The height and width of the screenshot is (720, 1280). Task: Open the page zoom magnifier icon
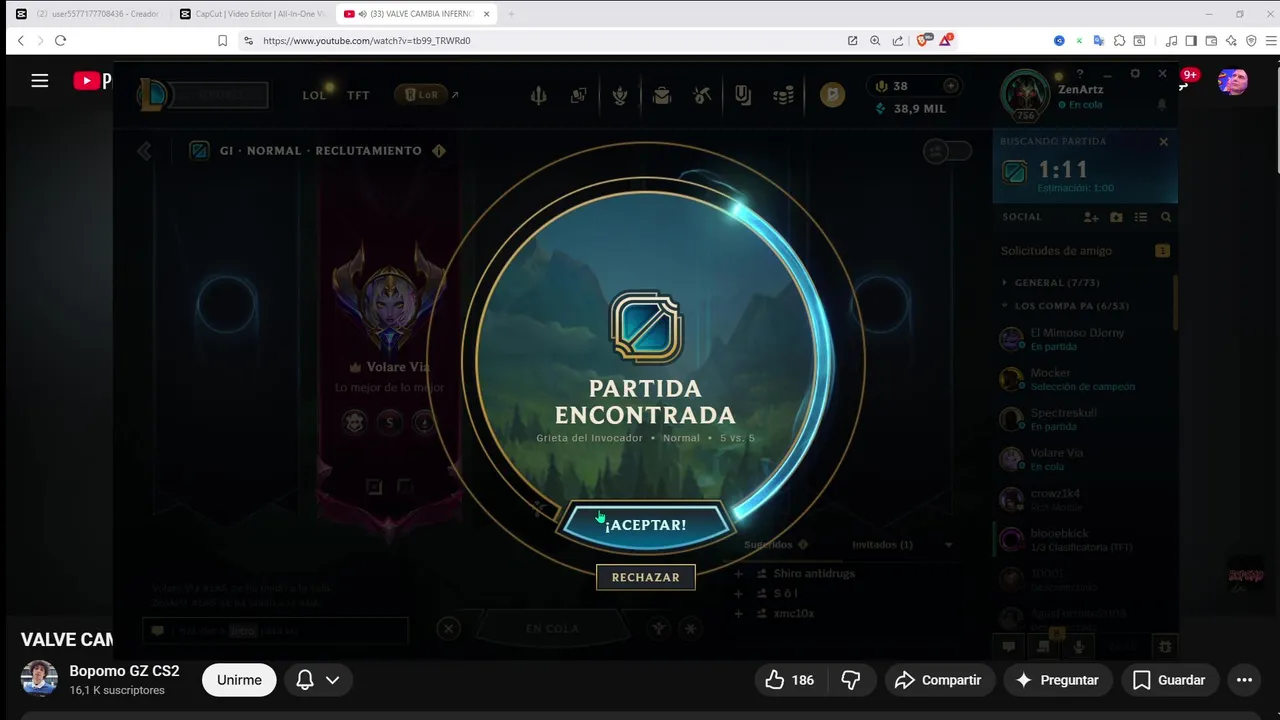coord(875,41)
